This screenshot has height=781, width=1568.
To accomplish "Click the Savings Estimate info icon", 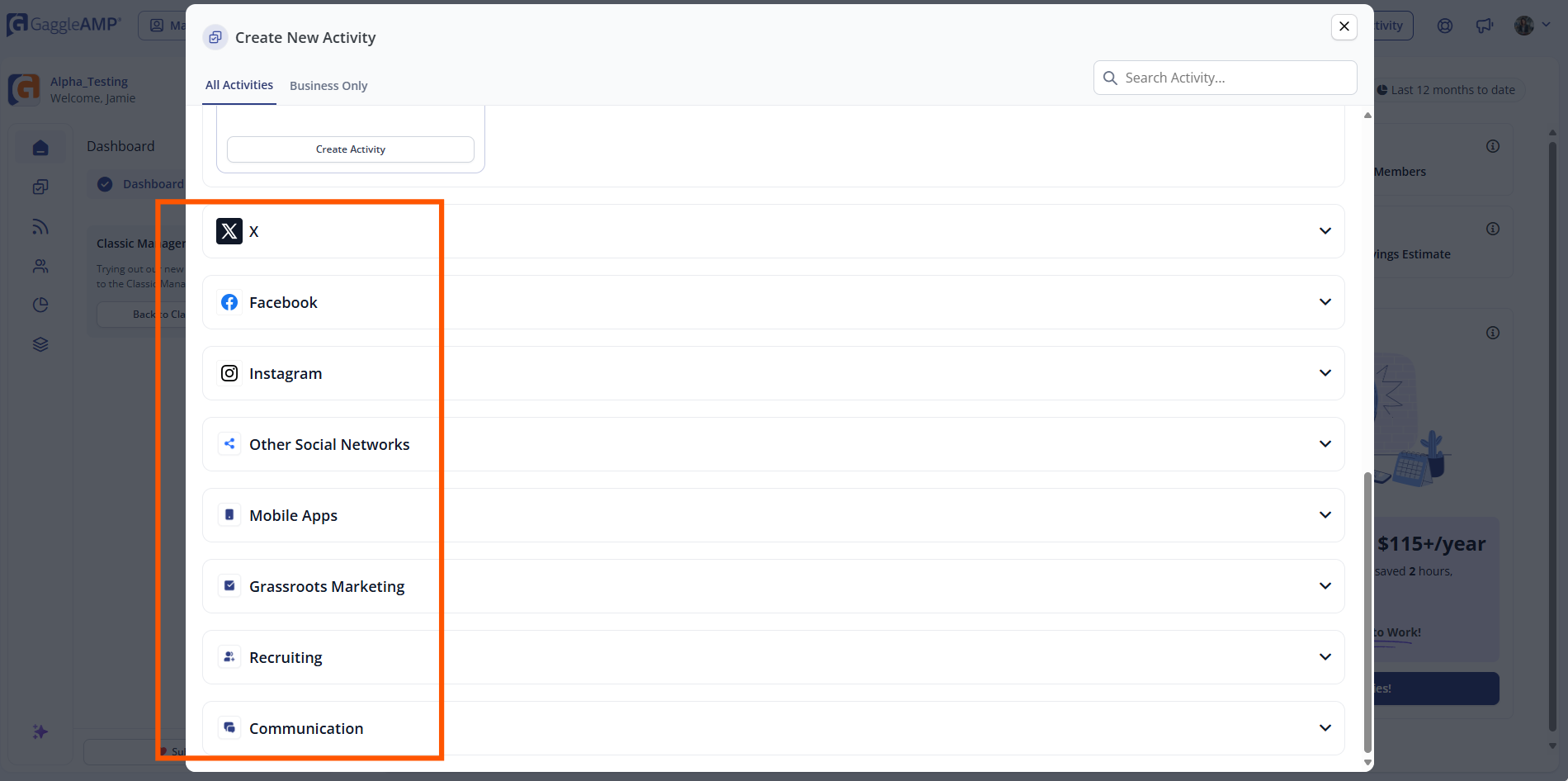I will pos(1493,229).
